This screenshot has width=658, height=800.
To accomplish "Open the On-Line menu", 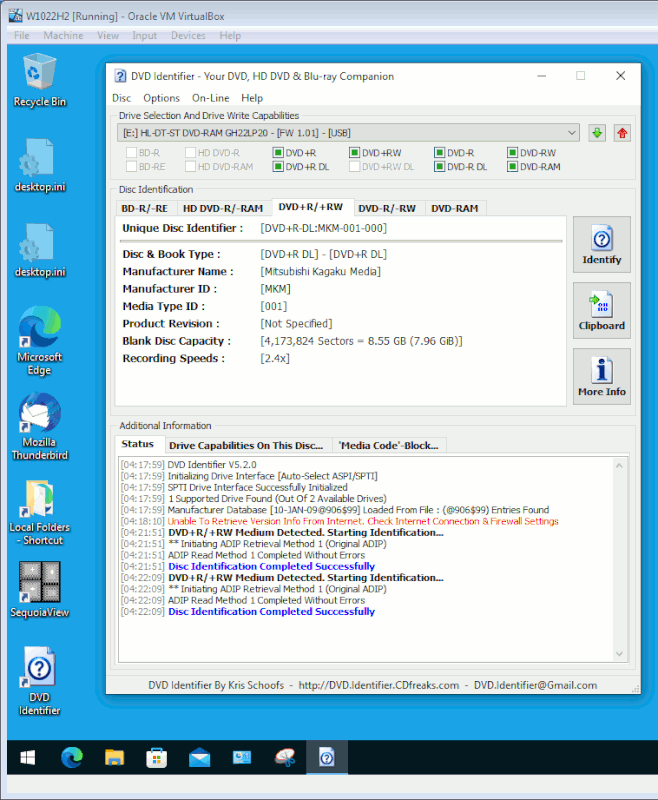I will (211, 98).
